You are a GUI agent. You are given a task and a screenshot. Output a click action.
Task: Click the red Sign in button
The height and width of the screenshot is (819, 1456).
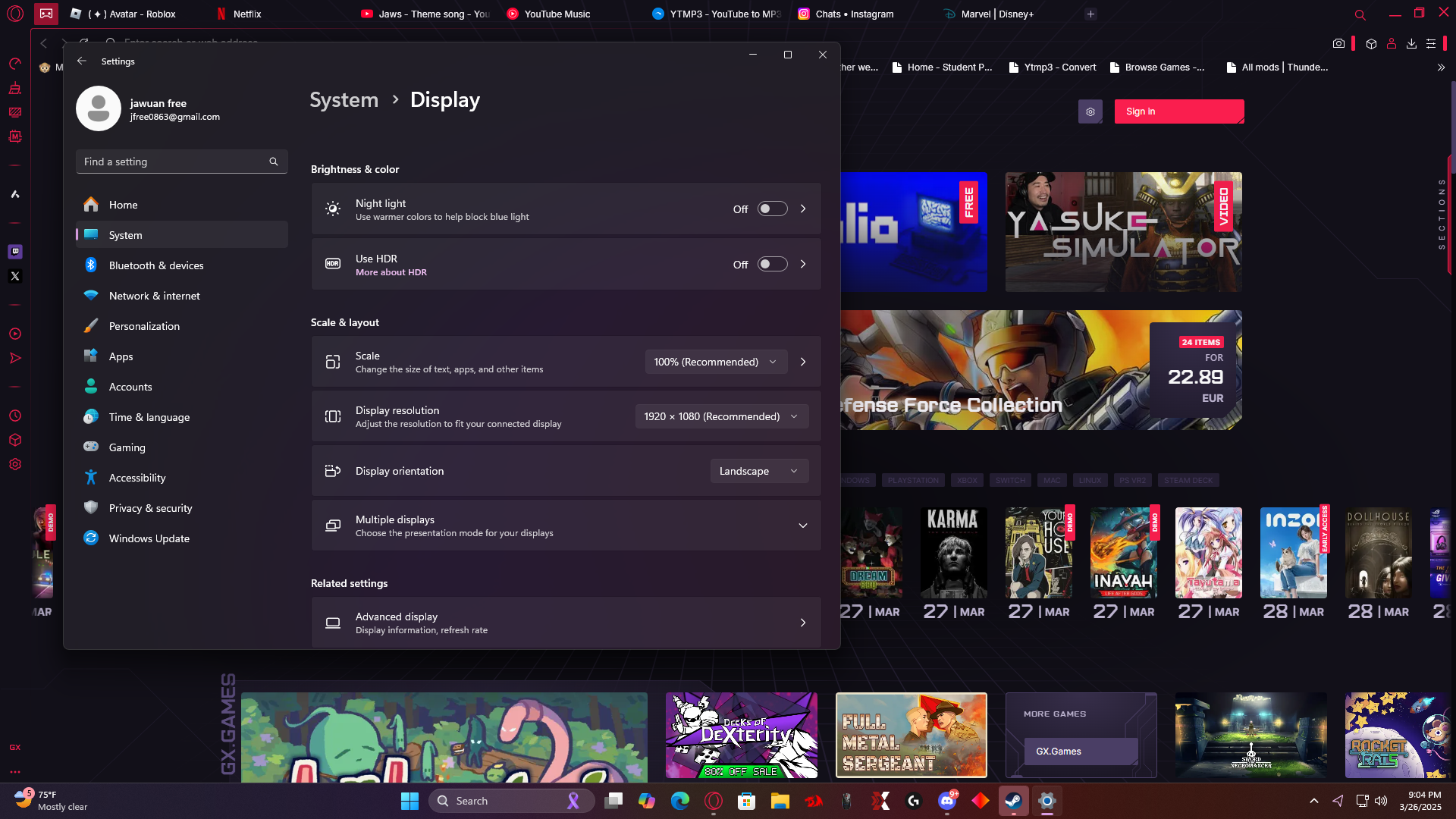pos(1178,111)
